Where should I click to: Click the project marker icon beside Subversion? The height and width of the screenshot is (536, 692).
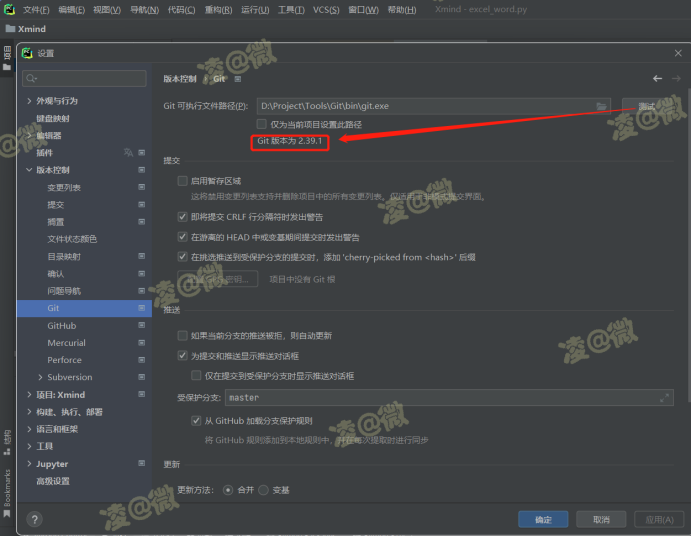(142, 377)
